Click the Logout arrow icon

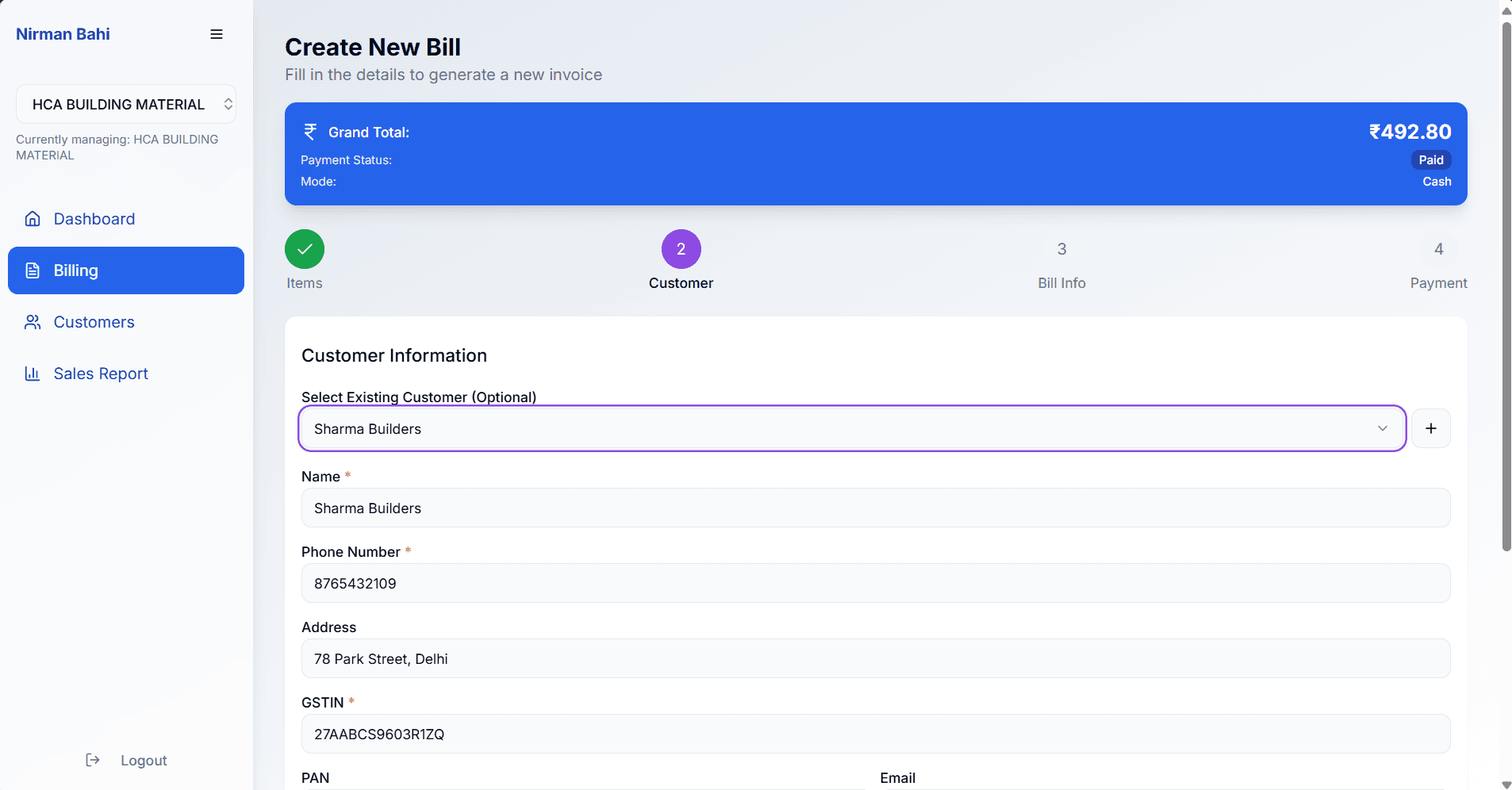pos(93,760)
